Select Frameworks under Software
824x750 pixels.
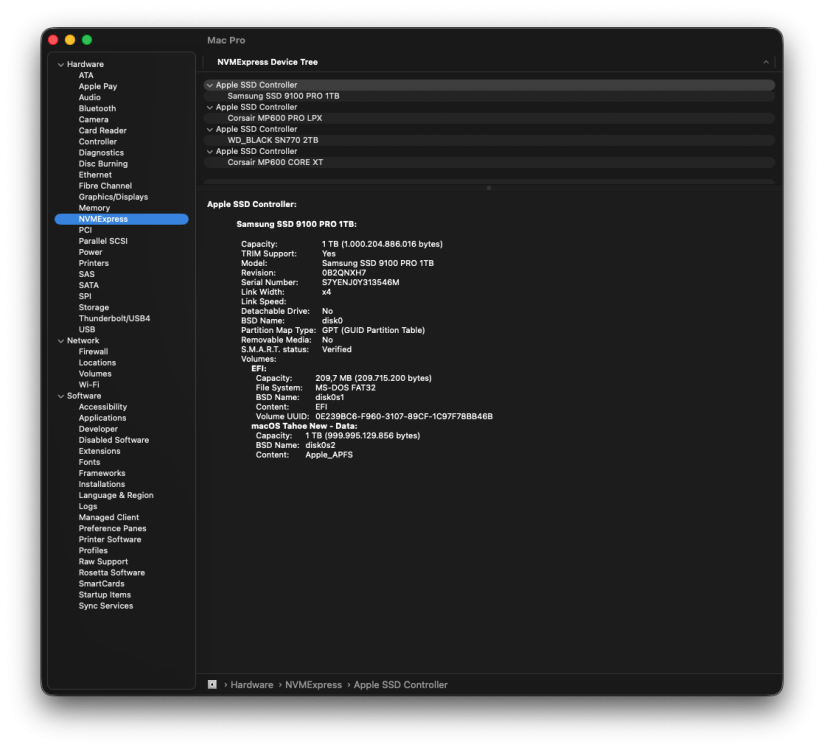tap(102, 473)
